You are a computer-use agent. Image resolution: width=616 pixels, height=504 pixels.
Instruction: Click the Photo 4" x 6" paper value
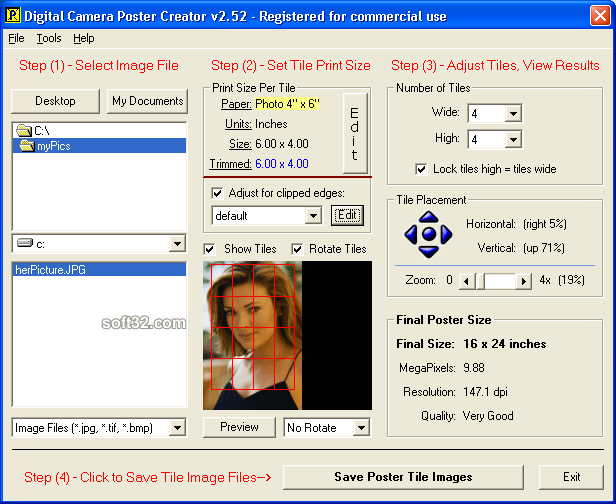click(x=287, y=104)
